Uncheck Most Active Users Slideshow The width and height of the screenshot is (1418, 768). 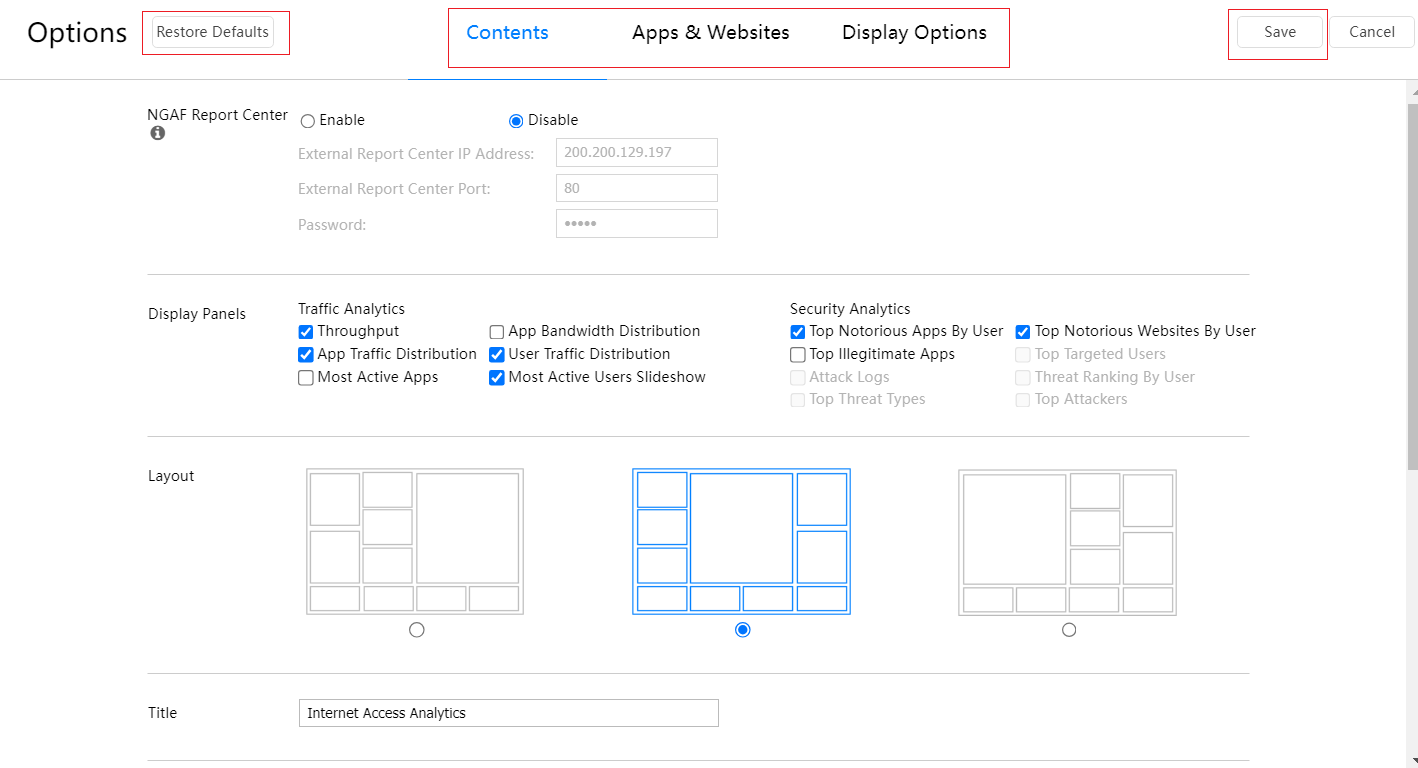(497, 378)
